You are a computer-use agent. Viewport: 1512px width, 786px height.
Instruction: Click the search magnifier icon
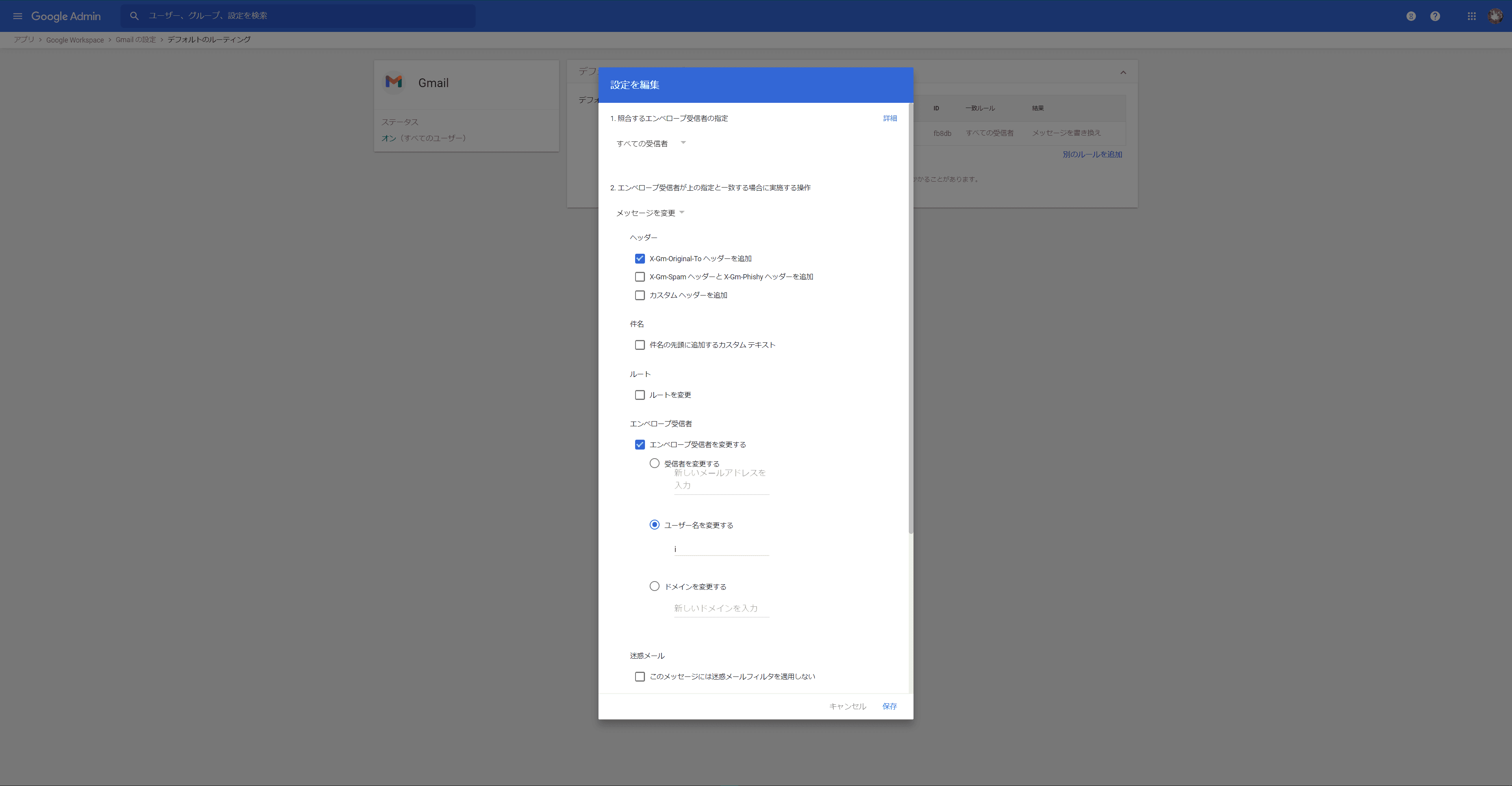coord(134,16)
